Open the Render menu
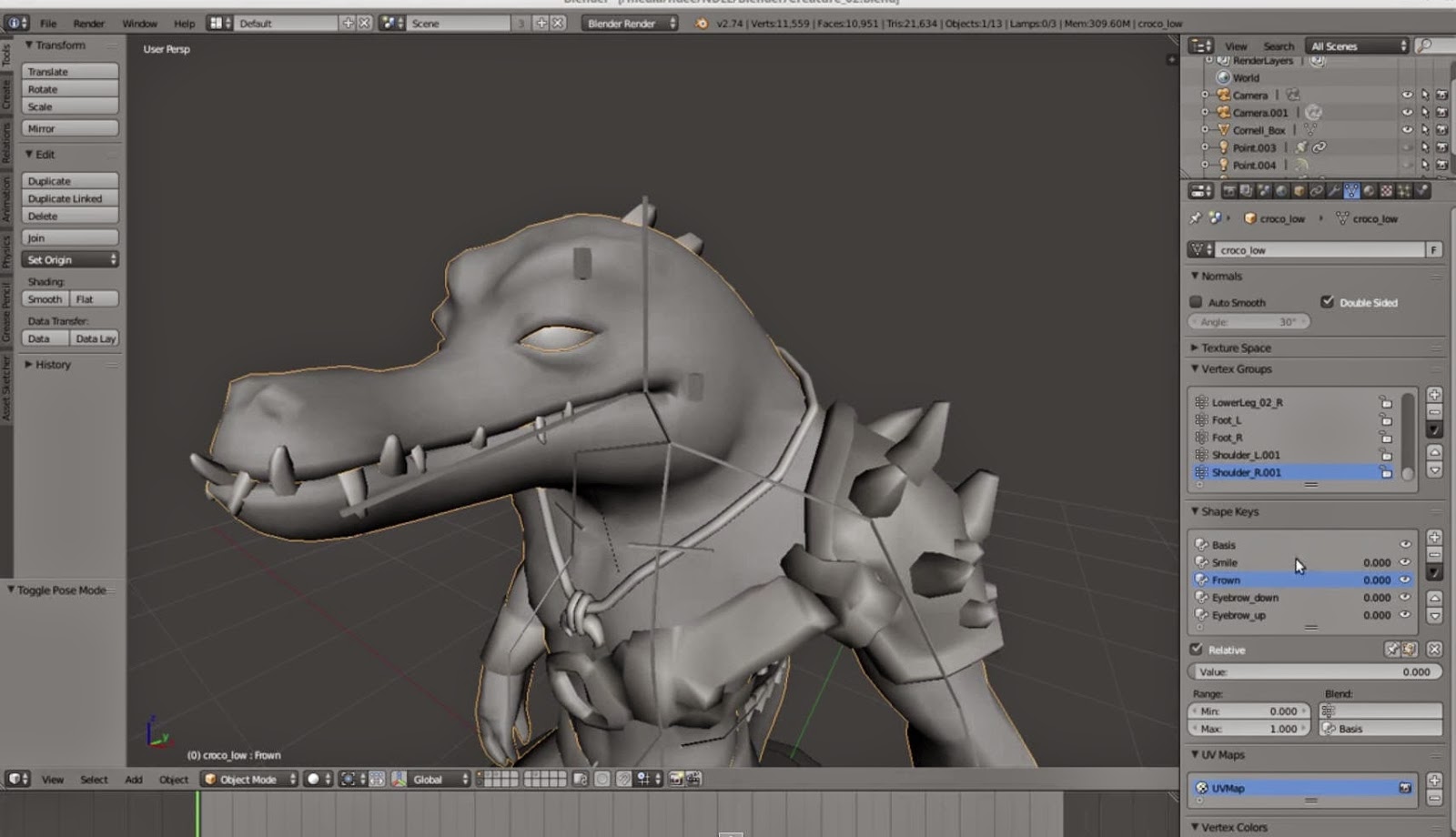The height and width of the screenshot is (837, 1456). (89, 24)
